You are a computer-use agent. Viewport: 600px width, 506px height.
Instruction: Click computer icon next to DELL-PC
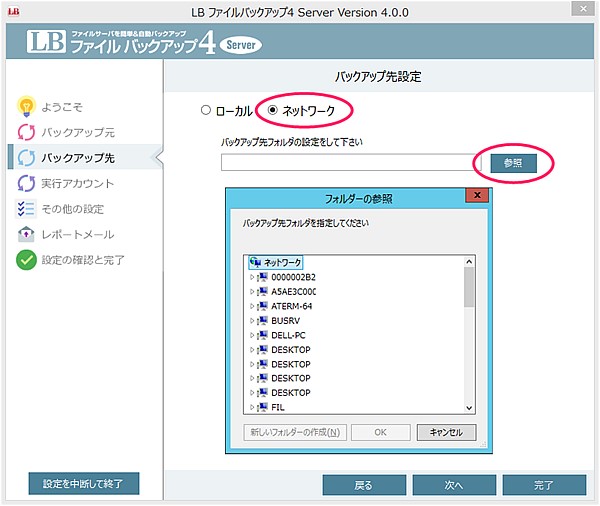pyautogui.click(x=262, y=335)
